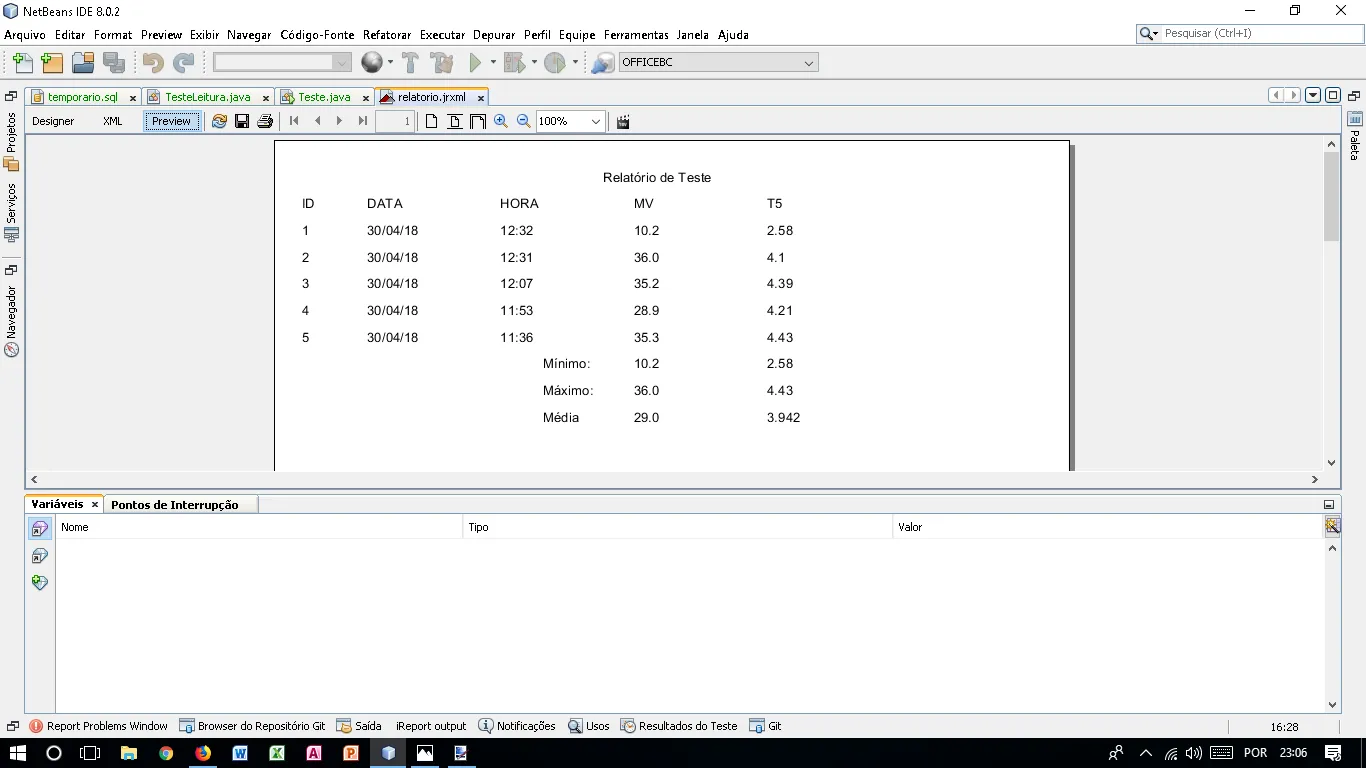Image resolution: width=1366 pixels, height=768 pixels.
Task: Open the Pontos de Interrupção tab
Action: click(x=175, y=505)
